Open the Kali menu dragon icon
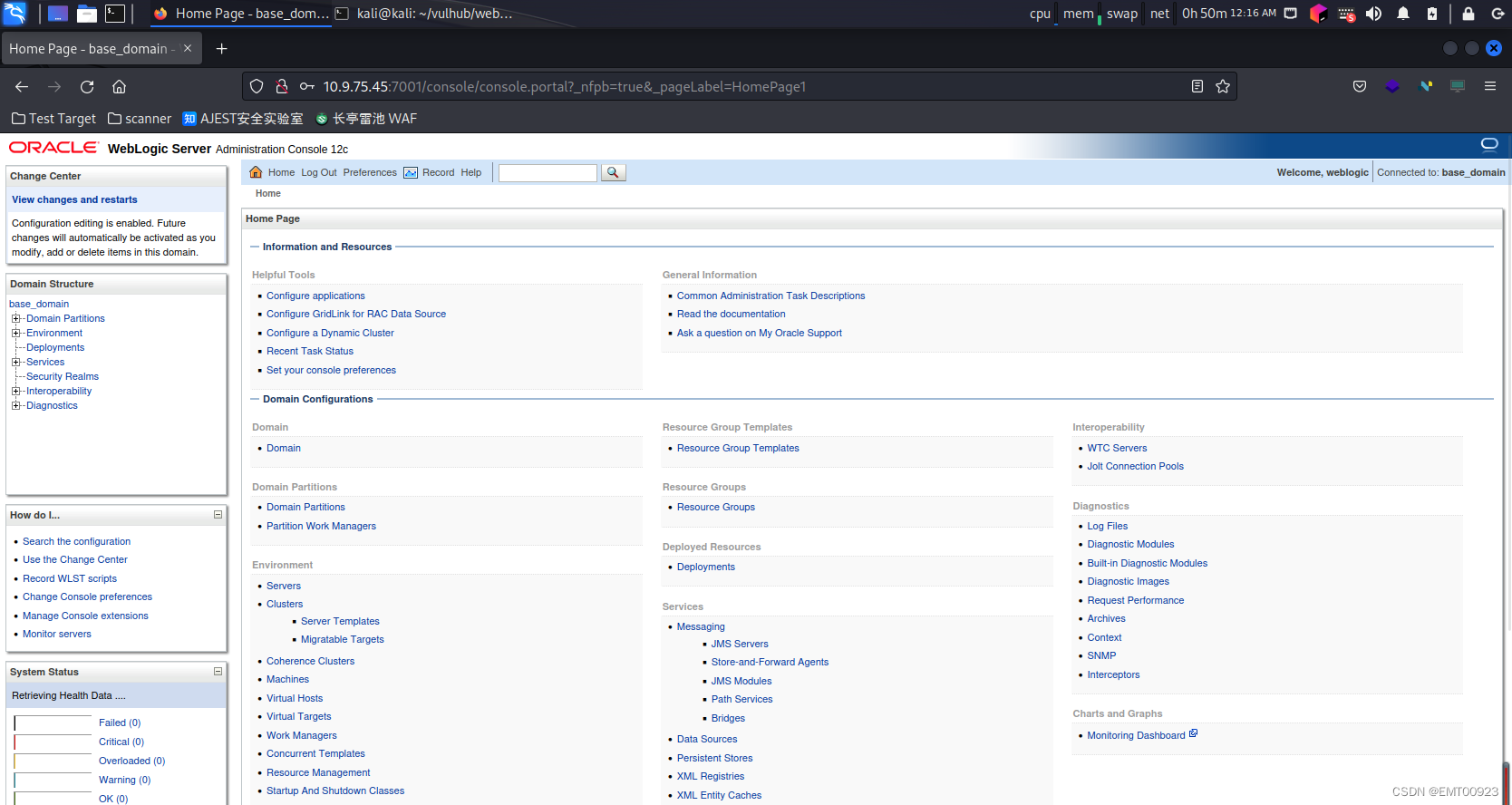Image resolution: width=1512 pixels, height=805 pixels. click(x=15, y=13)
